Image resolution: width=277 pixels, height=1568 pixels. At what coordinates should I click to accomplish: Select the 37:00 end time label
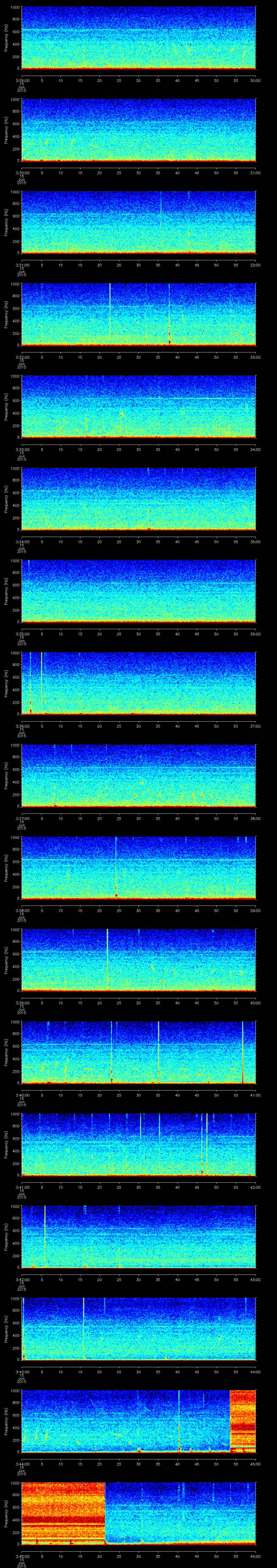click(x=256, y=726)
